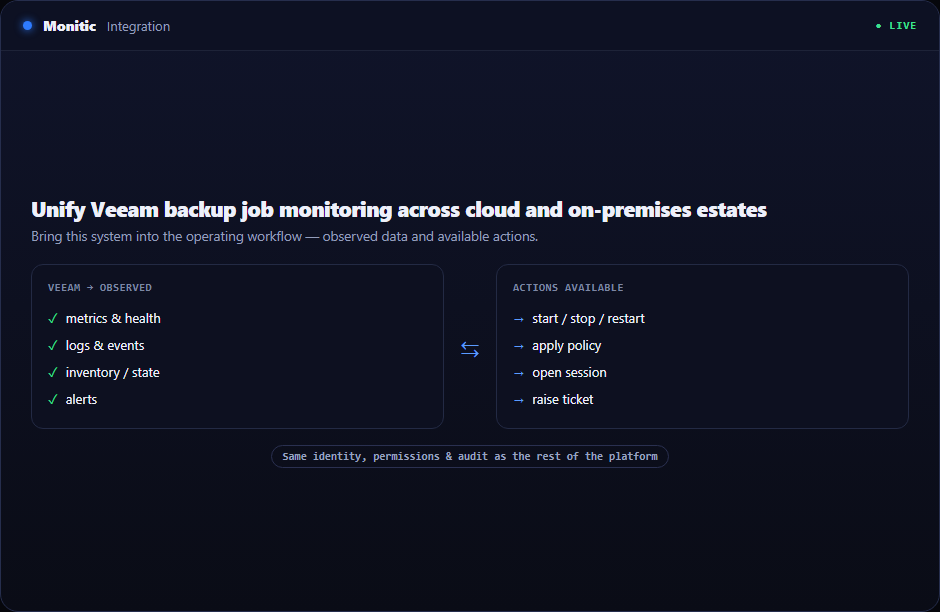Choose the 'raise ticket' action

562,399
